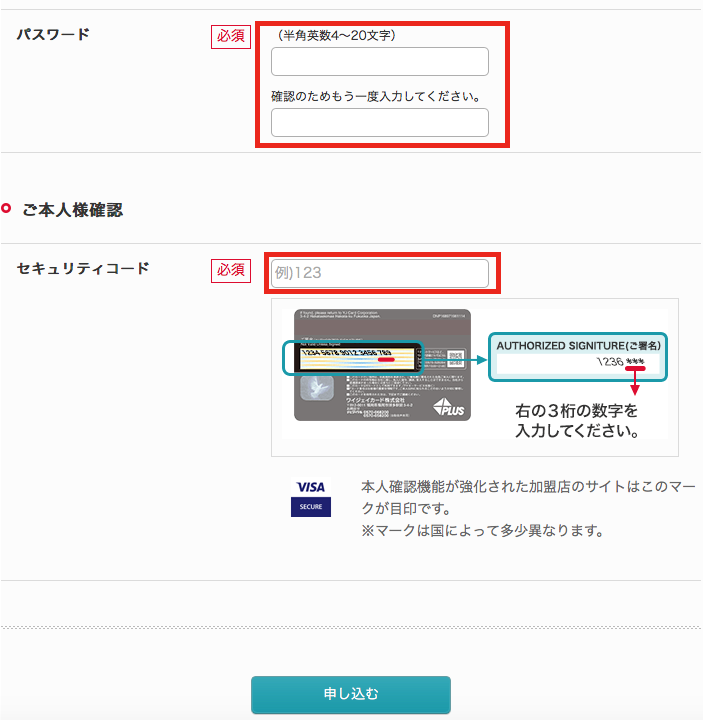Click the パスワード field label
The height and width of the screenshot is (720, 703).
pyautogui.click(x=53, y=34)
